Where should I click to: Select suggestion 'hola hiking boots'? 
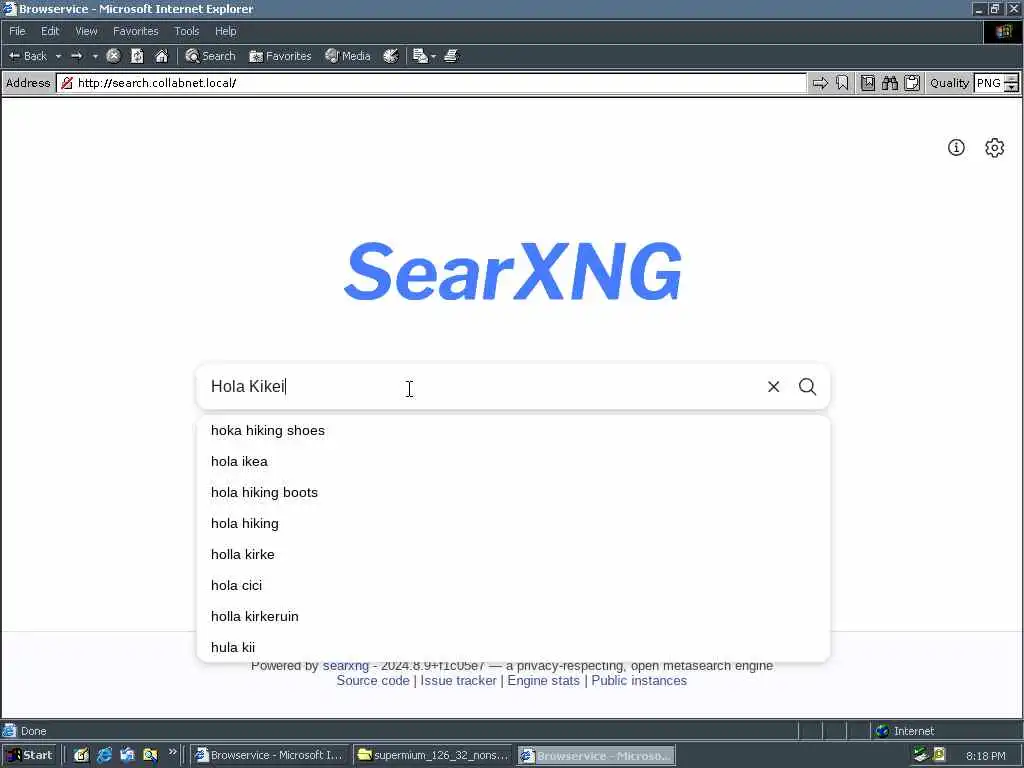513,492
